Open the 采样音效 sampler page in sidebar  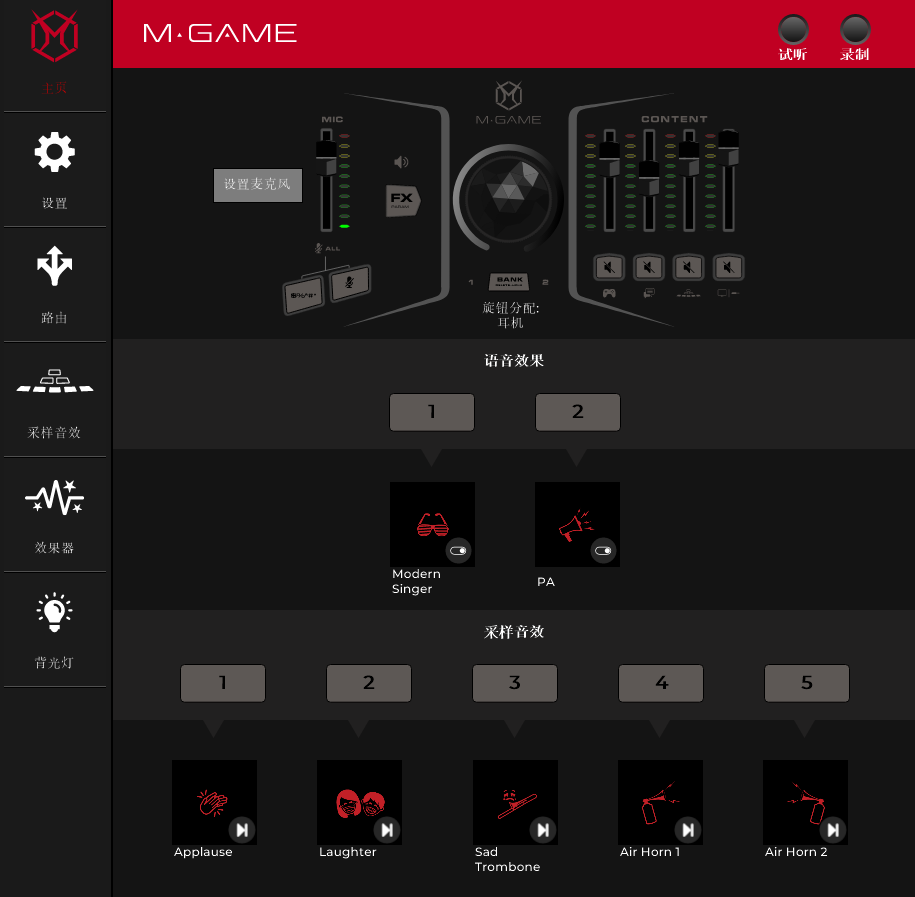55,381
